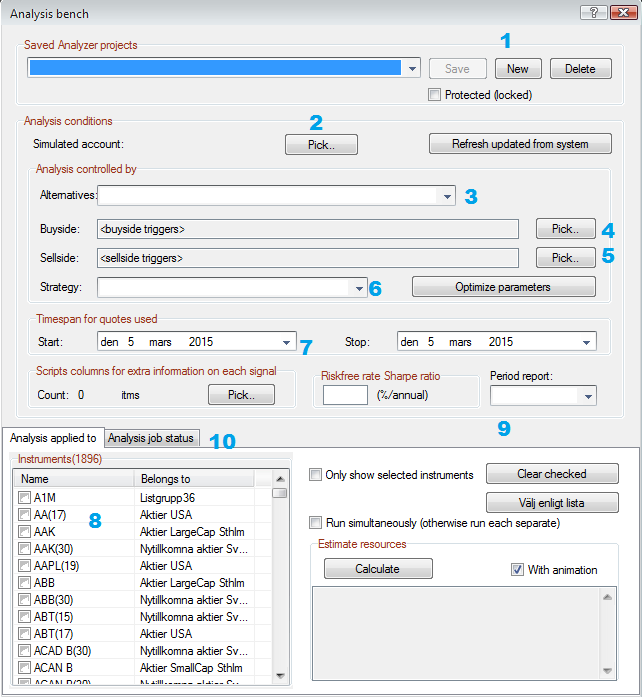This screenshot has width=642, height=697.
Task: Check the AAPL(19) instrument checkbox
Action: pyautogui.click(x=24, y=566)
